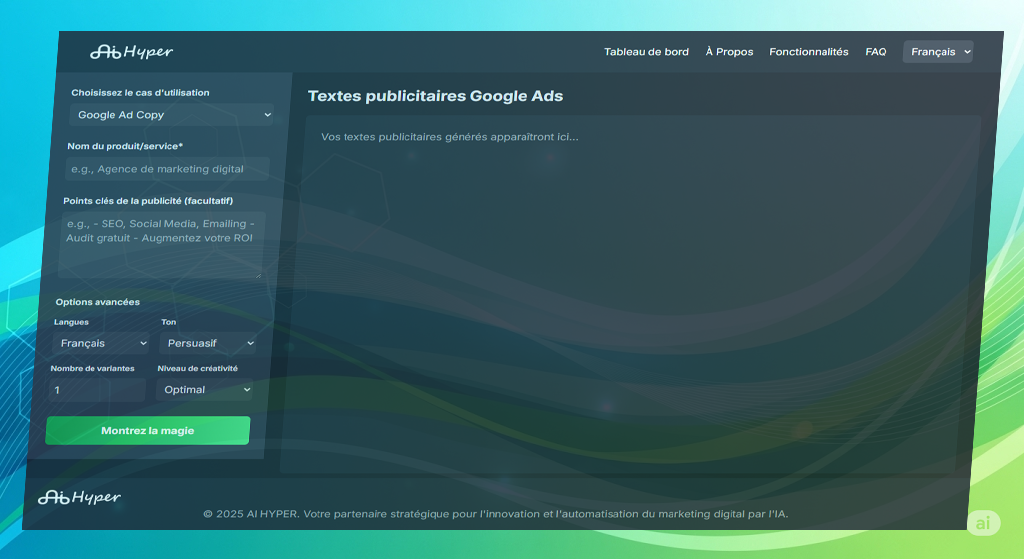
Task: Expand the Ton dropdown showing Persuasif
Action: 208,343
